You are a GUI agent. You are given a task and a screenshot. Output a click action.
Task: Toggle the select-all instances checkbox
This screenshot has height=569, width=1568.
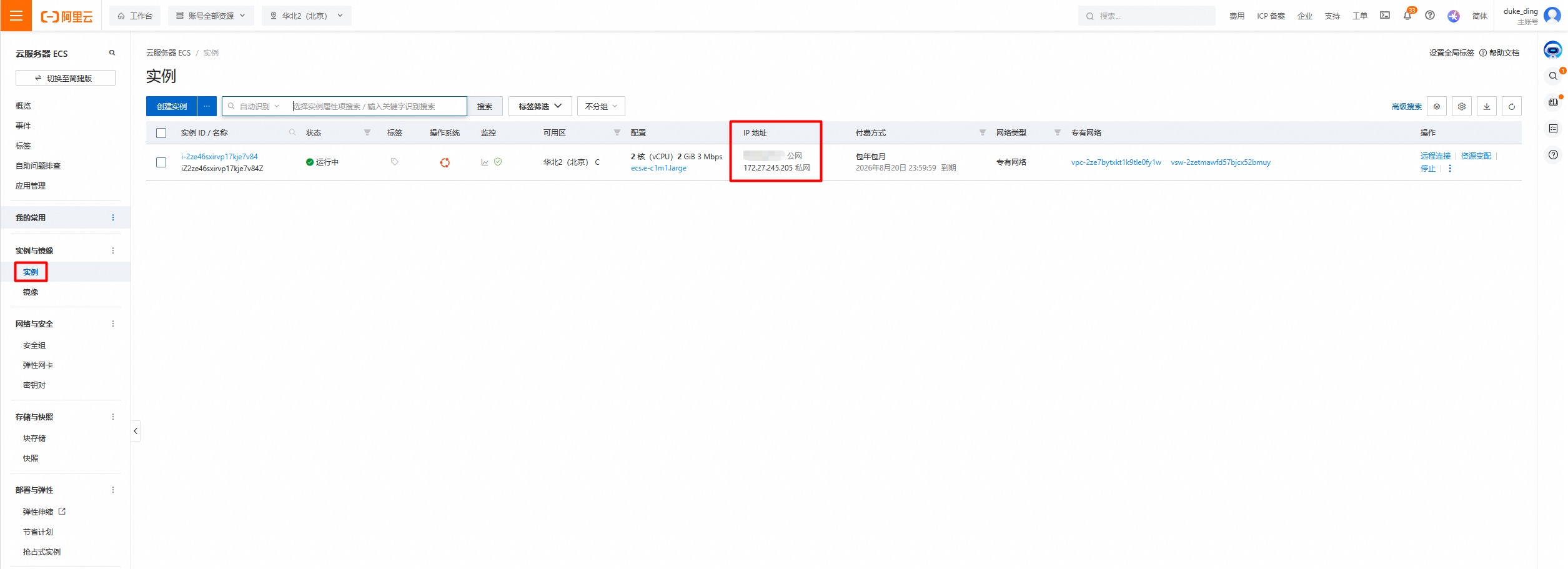coord(161,133)
